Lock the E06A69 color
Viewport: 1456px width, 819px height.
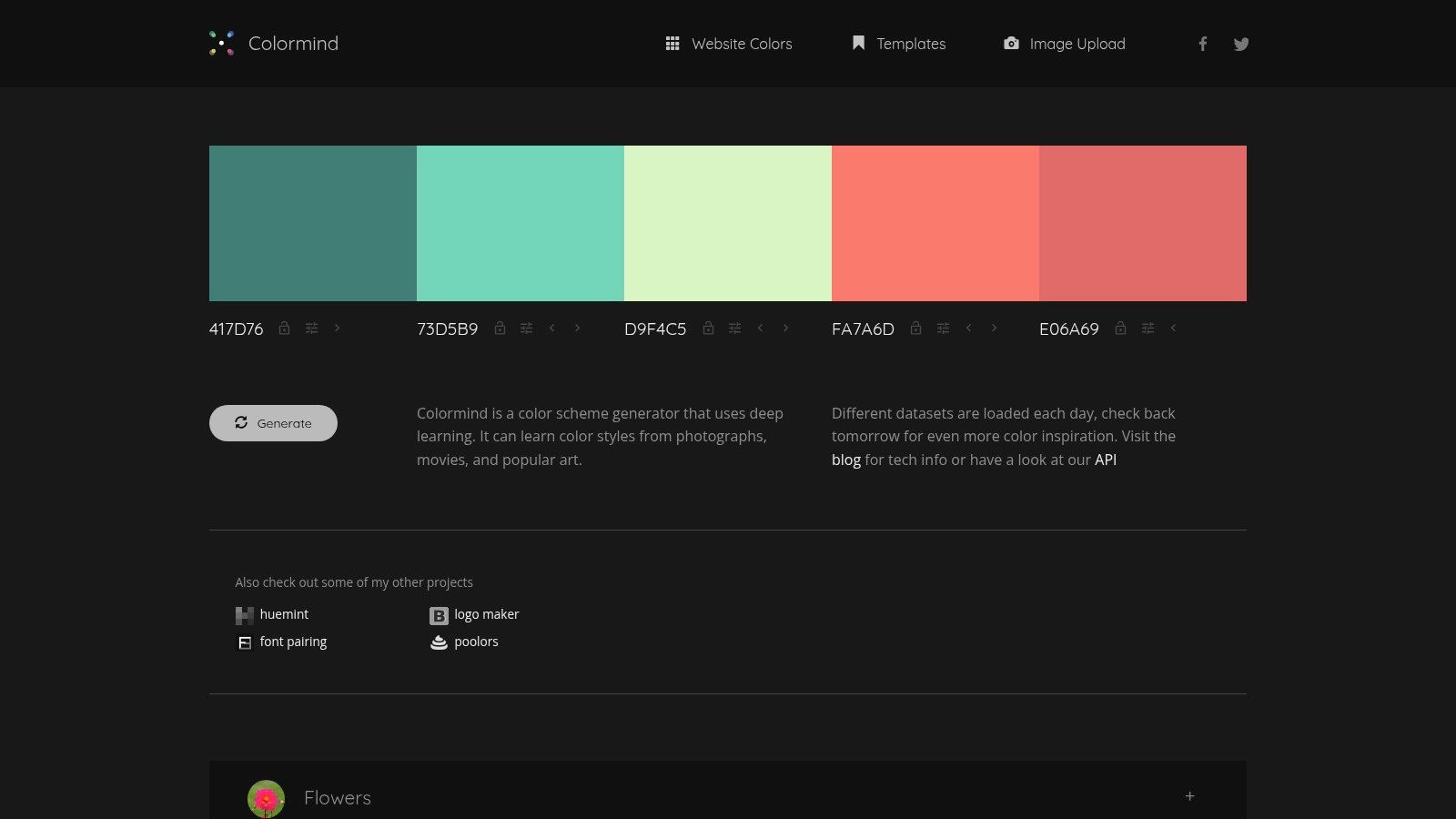point(1120,328)
